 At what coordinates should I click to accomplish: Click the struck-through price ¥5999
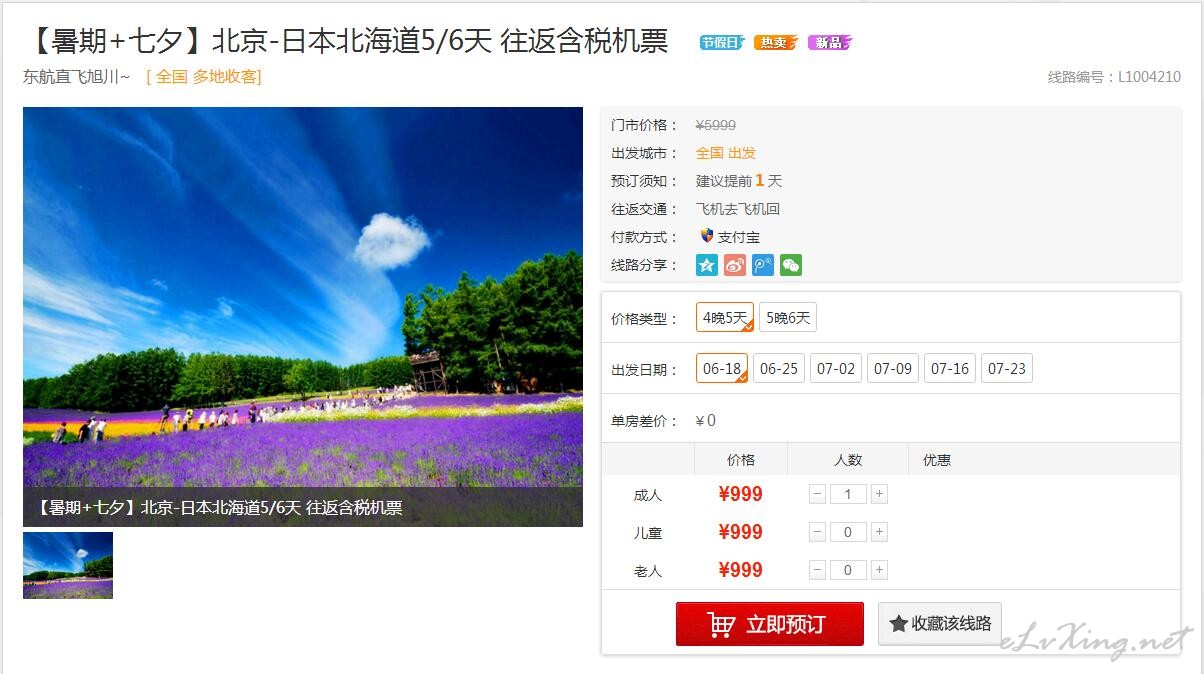(716, 125)
